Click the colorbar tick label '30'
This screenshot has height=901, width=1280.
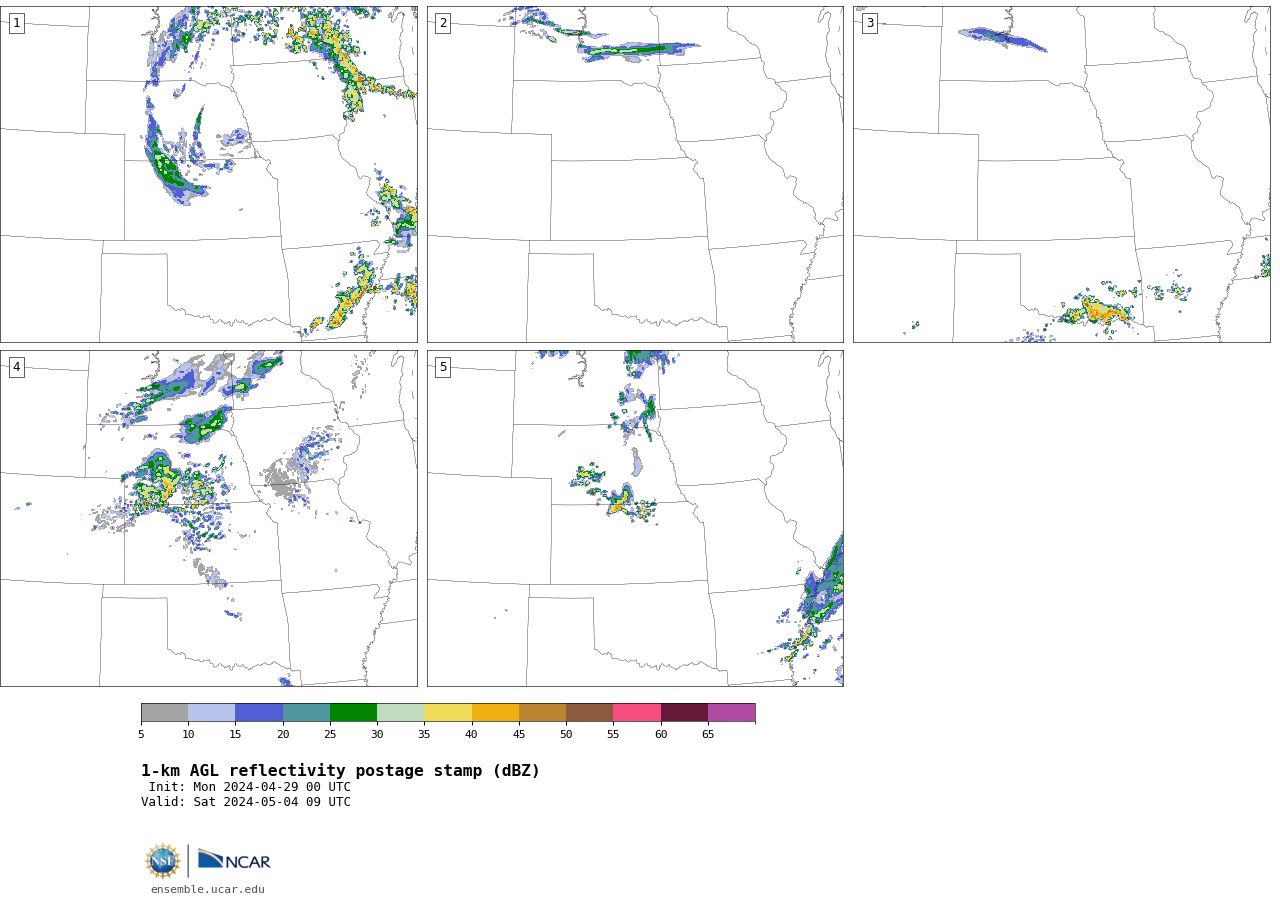pos(377,735)
